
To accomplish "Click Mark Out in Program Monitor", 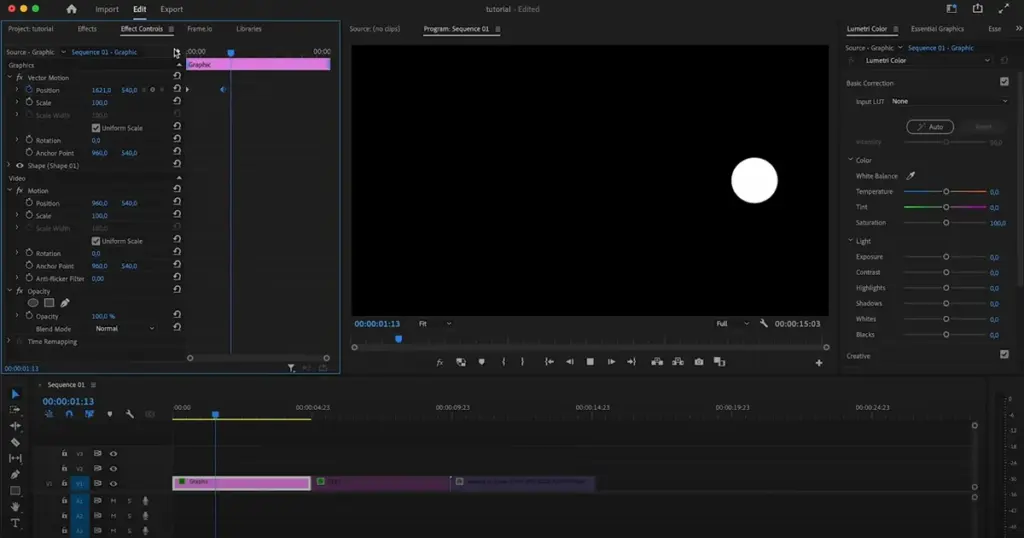I will pos(522,362).
